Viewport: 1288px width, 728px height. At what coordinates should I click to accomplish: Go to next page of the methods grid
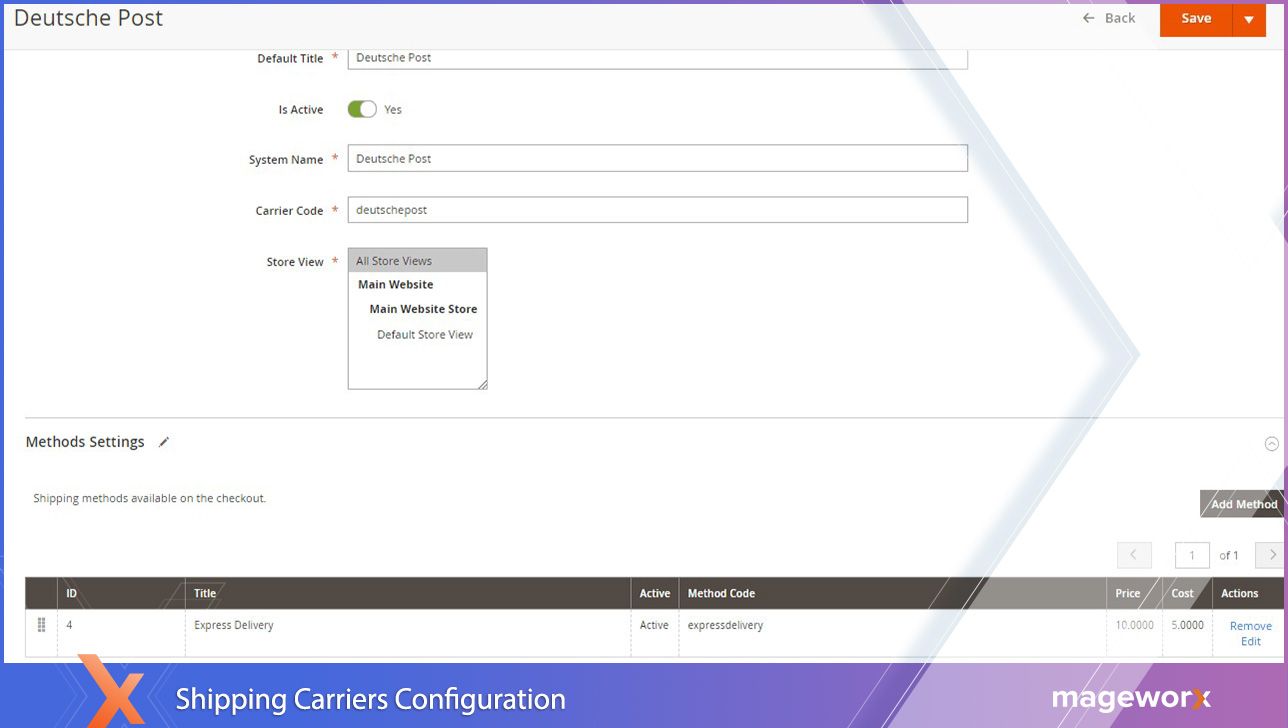pos(1270,554)
